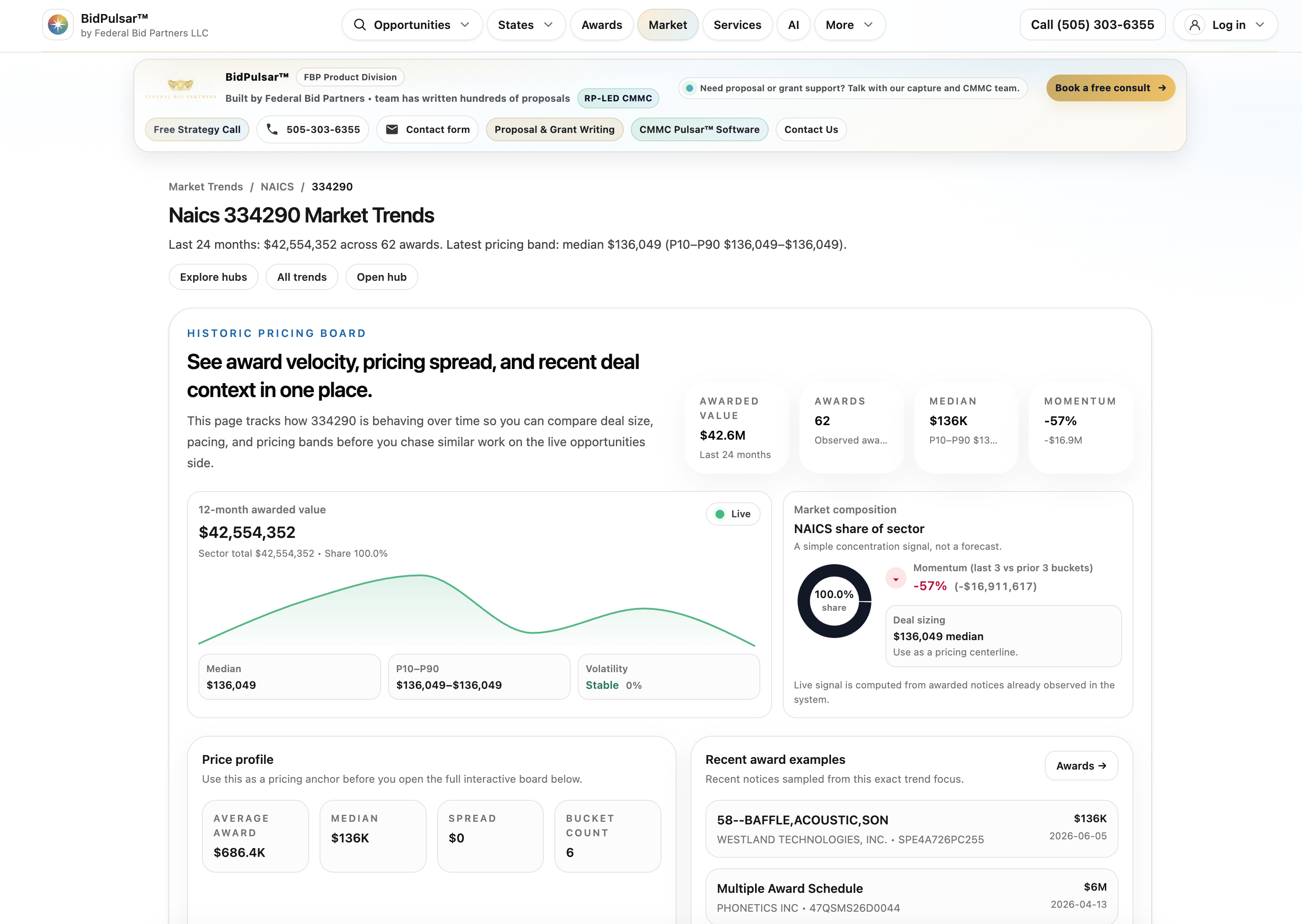Expand the States dropdown chevron
The height and width of the screenshot is (924, 1302).
pyautogui.click(x=548, y=25)
